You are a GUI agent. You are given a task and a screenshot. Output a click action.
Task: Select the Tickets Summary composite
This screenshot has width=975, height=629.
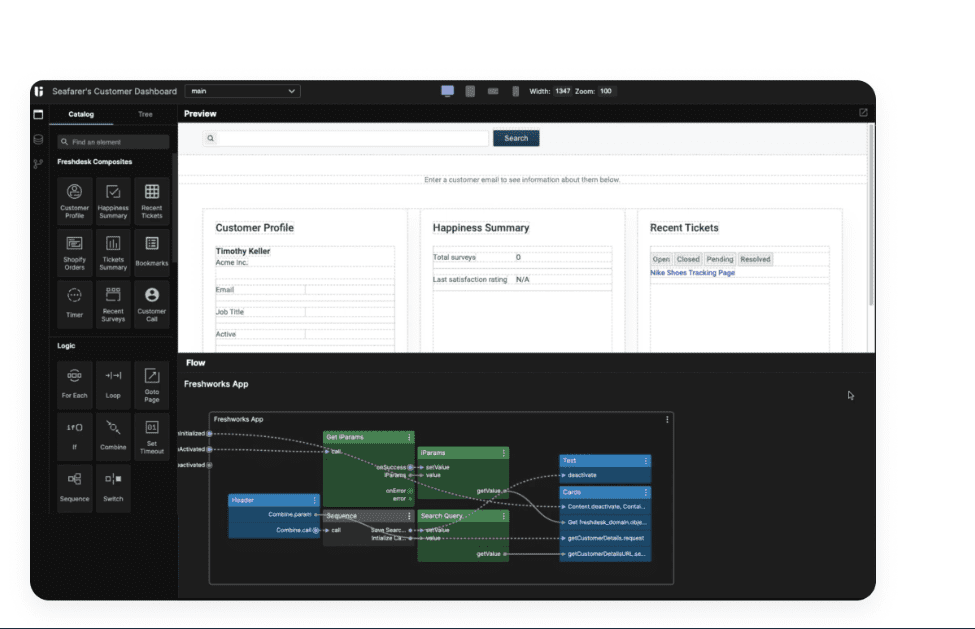point(113,252)
